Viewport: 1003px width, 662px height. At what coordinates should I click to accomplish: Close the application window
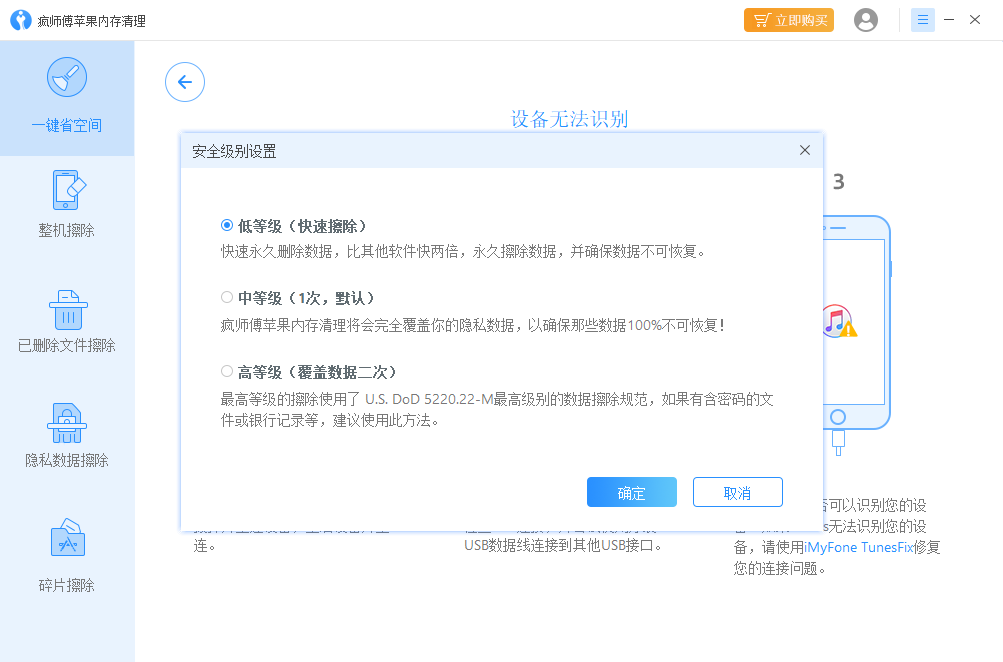tap(975, 20)
